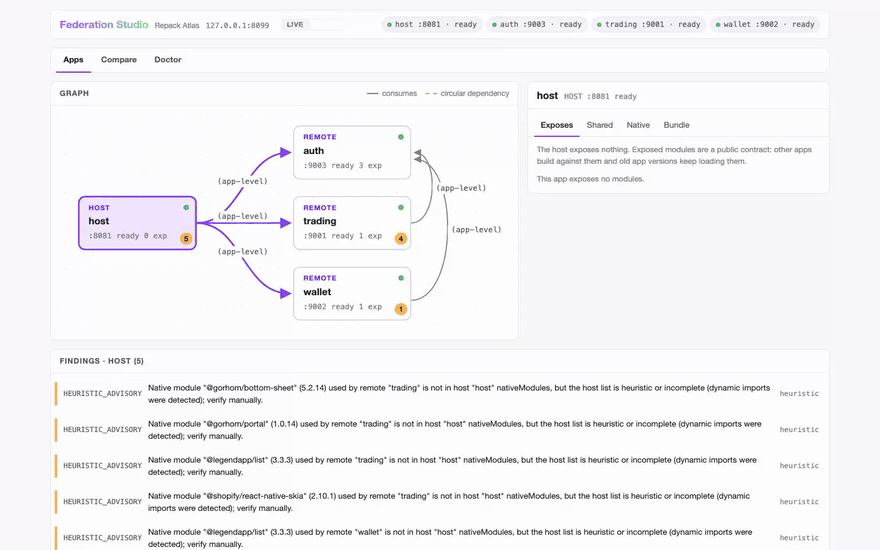Select the auth remote node

352,153
